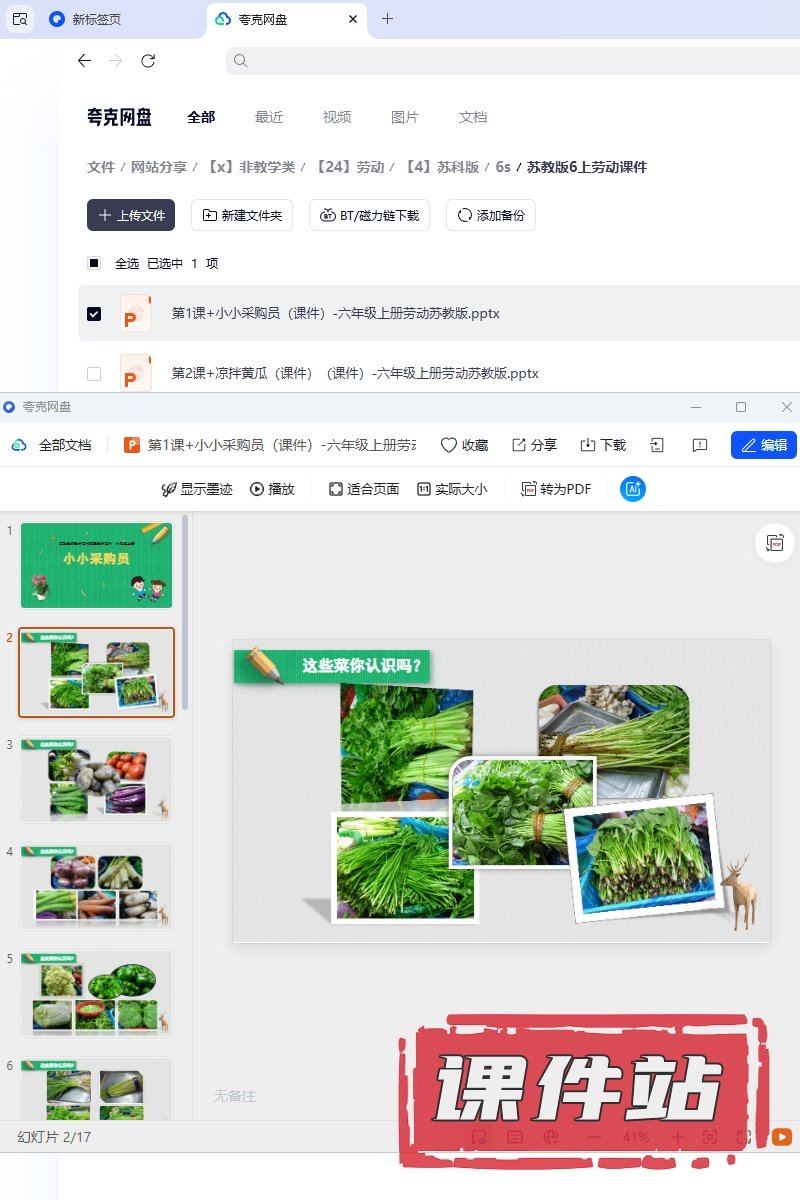
Task: Check the 第2课 凉拌黄瓜 file checkbox
Action: coord(94,374)
